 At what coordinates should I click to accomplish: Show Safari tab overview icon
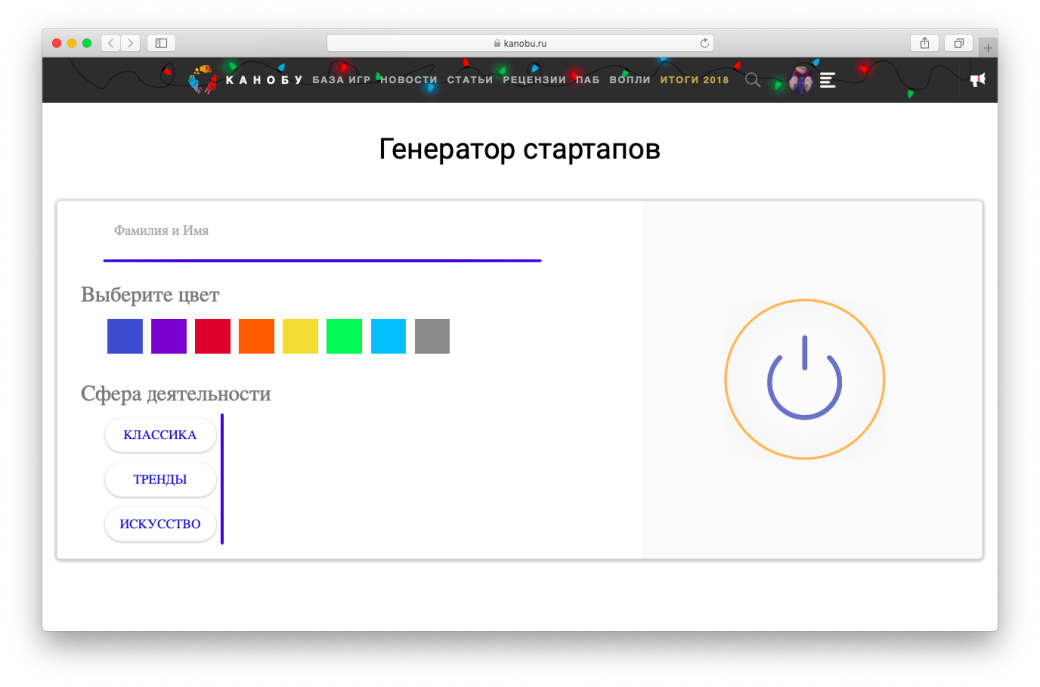[x=958, y=43]
